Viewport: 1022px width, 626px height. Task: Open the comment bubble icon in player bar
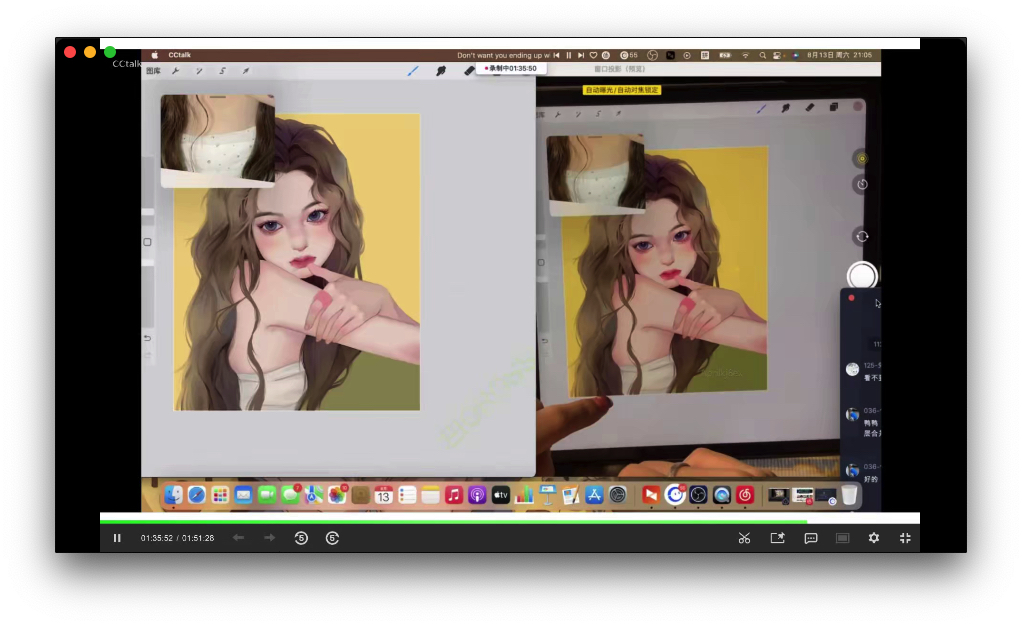coord(811,538)
